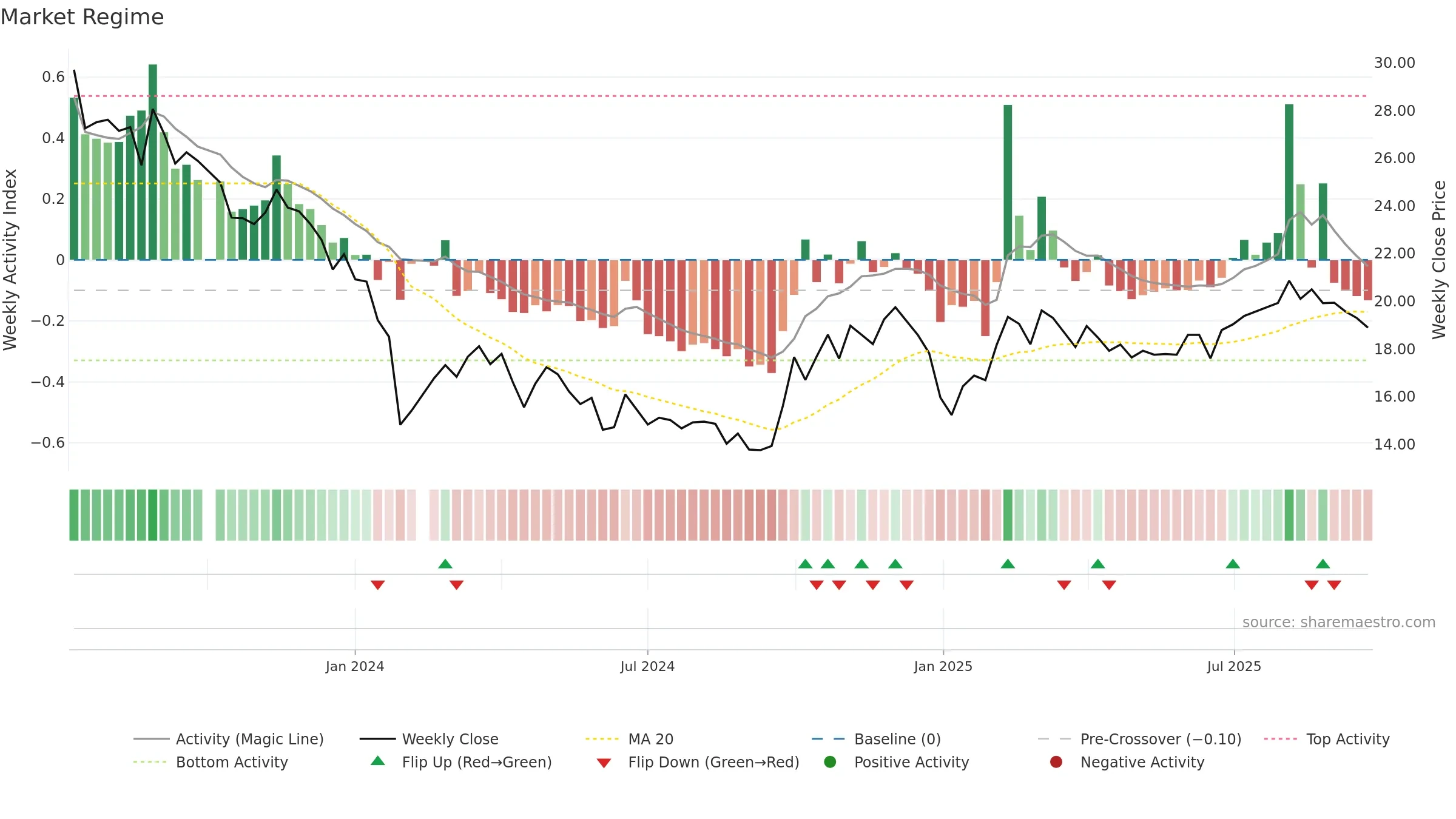The width and height of the screenshot is (1456, 819).
Task: Click the −0.6 tick on left axis
Action: coord(48,443)
